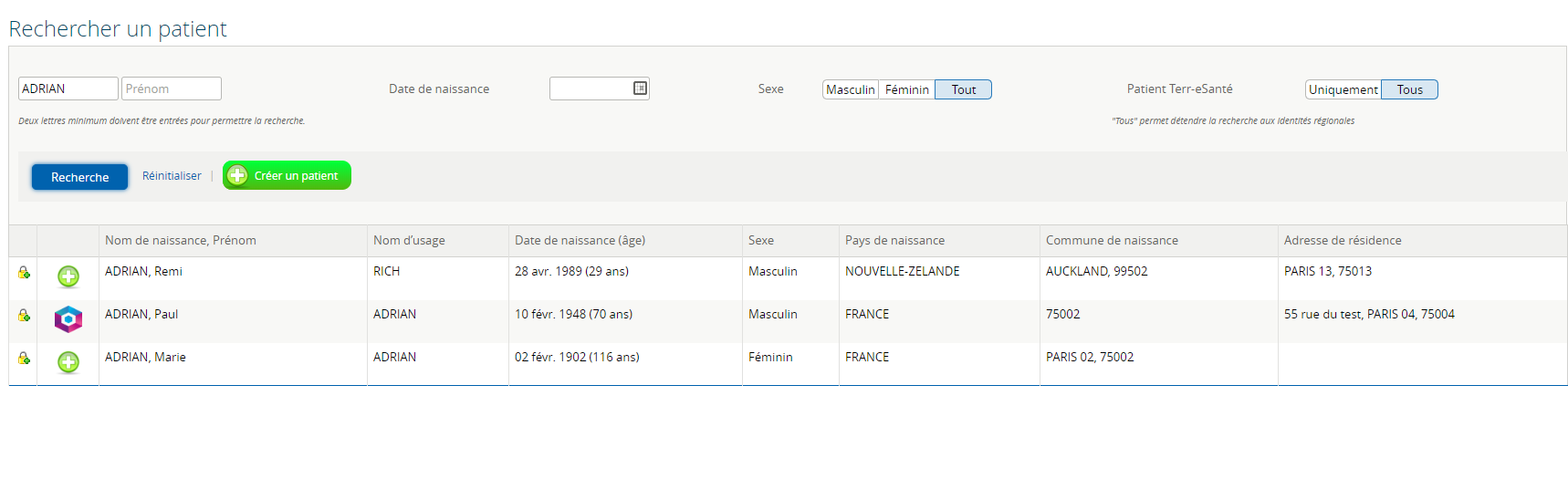Click the lock icon on ADRIAN, Marie row

point(24,359)
